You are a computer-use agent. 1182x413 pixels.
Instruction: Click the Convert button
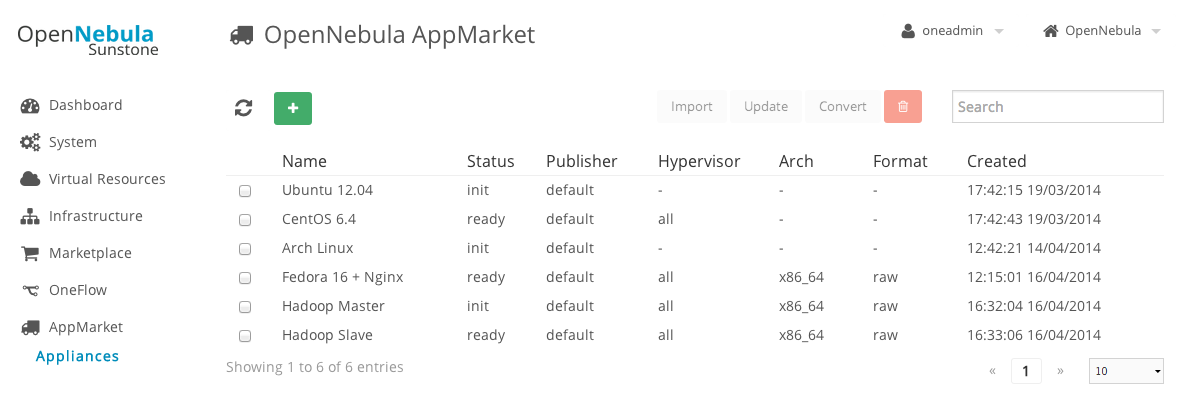(843, 106)
